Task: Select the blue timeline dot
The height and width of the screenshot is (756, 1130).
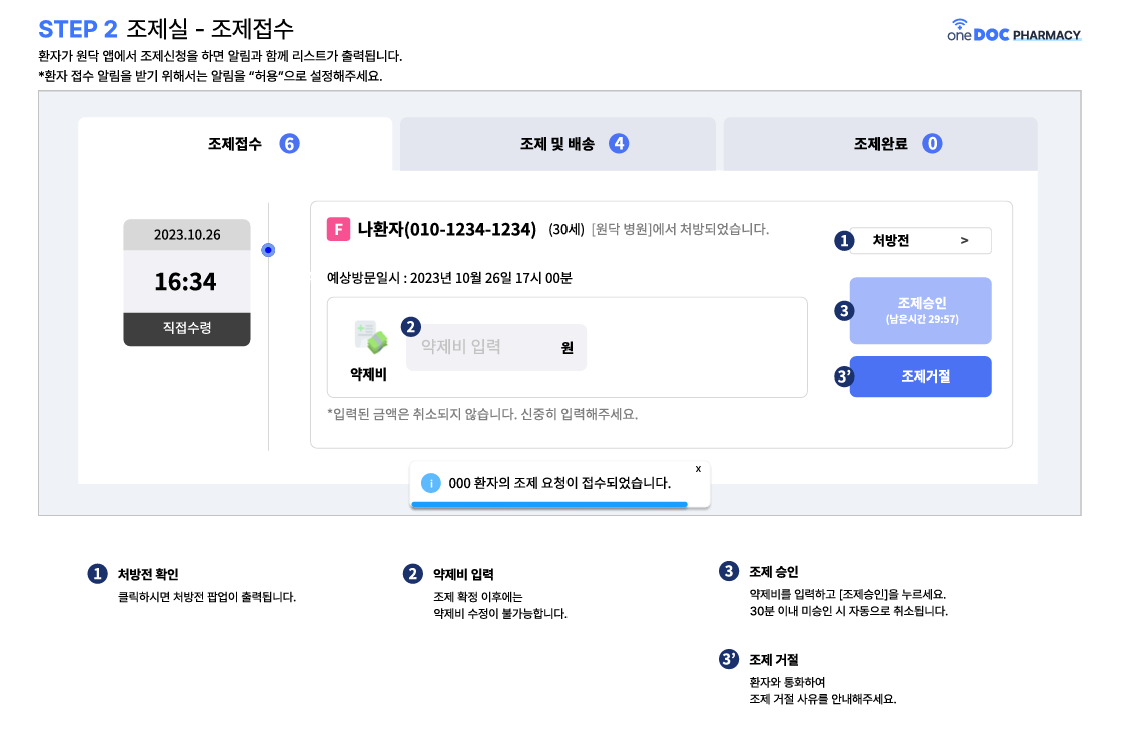Action: [268, 250]
